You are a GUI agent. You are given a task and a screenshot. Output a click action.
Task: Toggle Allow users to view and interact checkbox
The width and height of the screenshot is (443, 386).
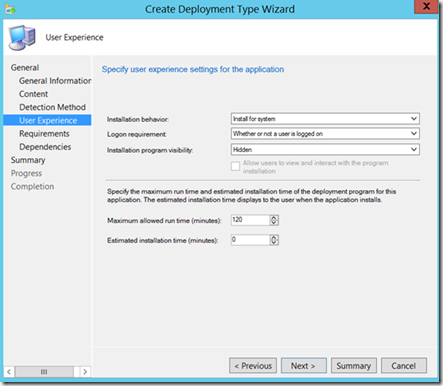click(x=235, y=166)
